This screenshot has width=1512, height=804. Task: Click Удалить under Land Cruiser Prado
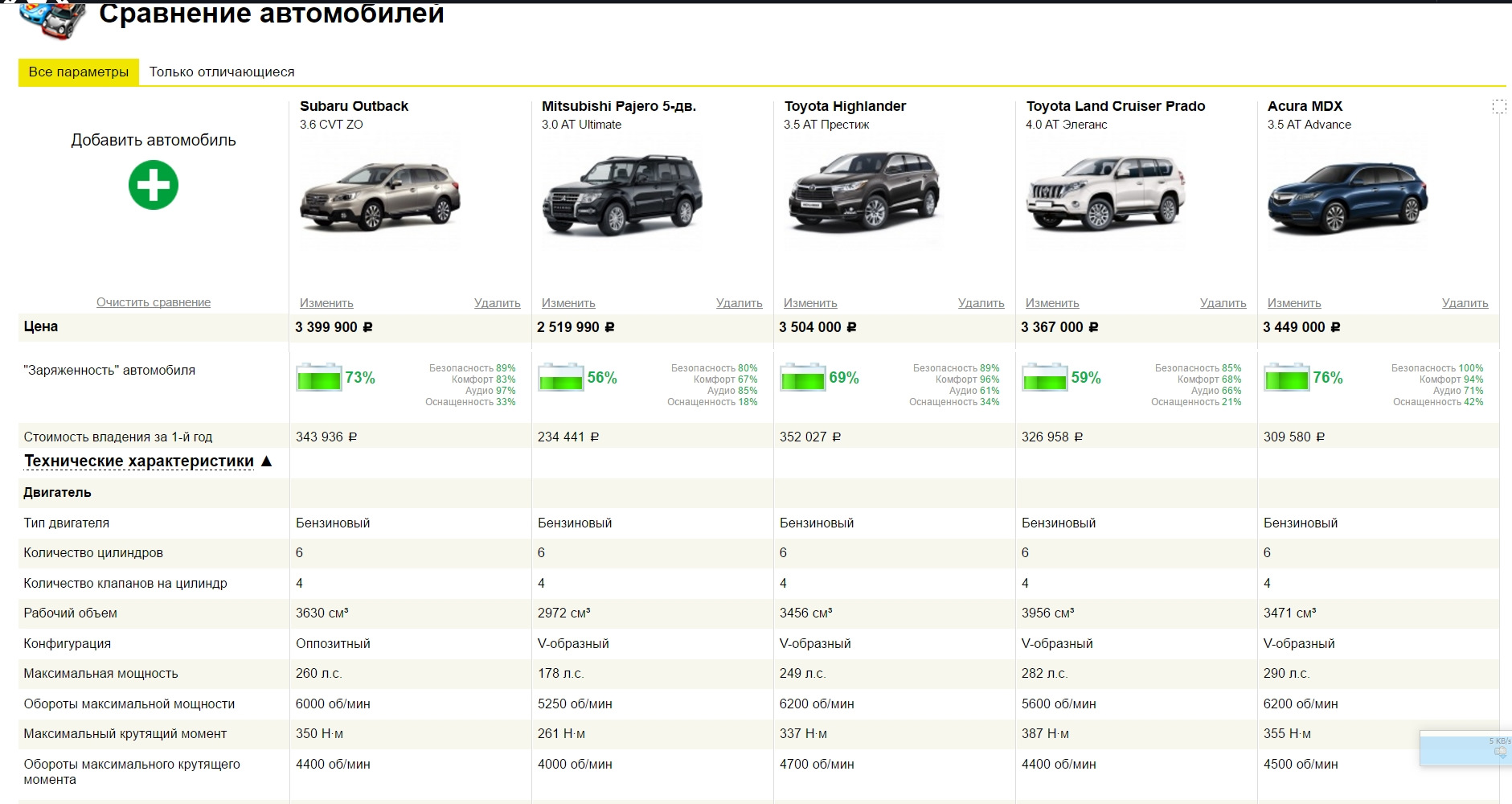(x=1223, y=303)
